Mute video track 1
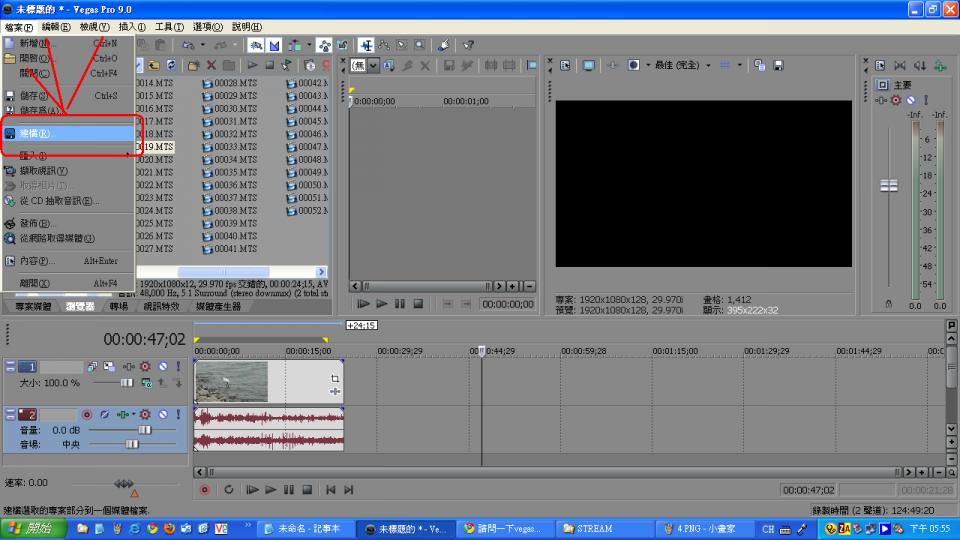This screenshot has height=540, width=960. 162,367
